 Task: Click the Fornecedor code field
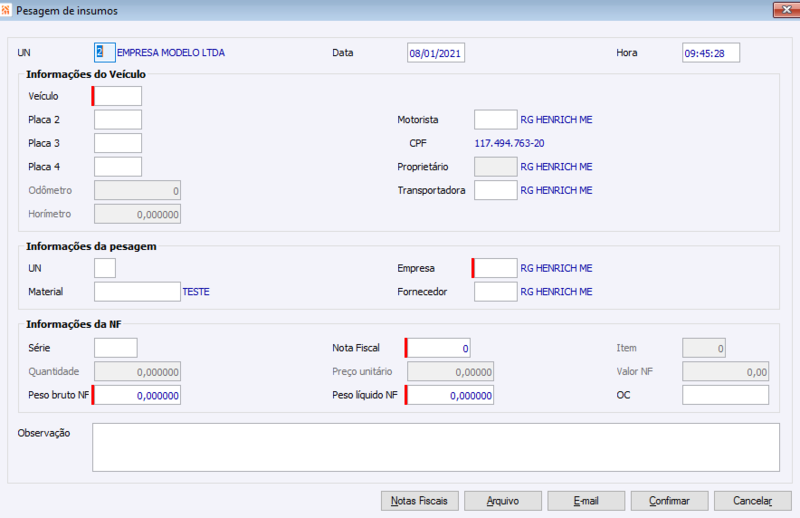coord(495,292)
